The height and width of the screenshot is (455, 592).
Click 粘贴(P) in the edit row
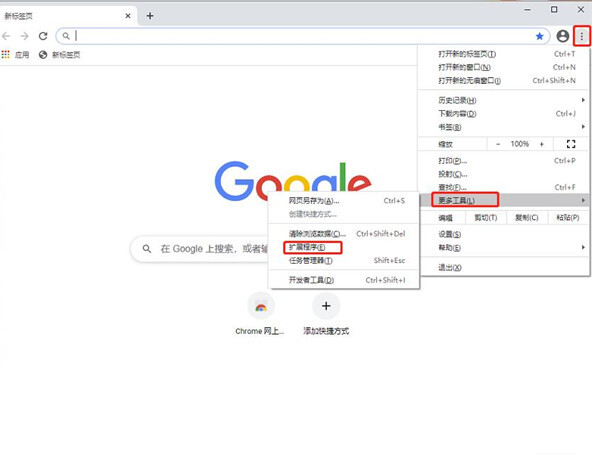click(568, 218)
